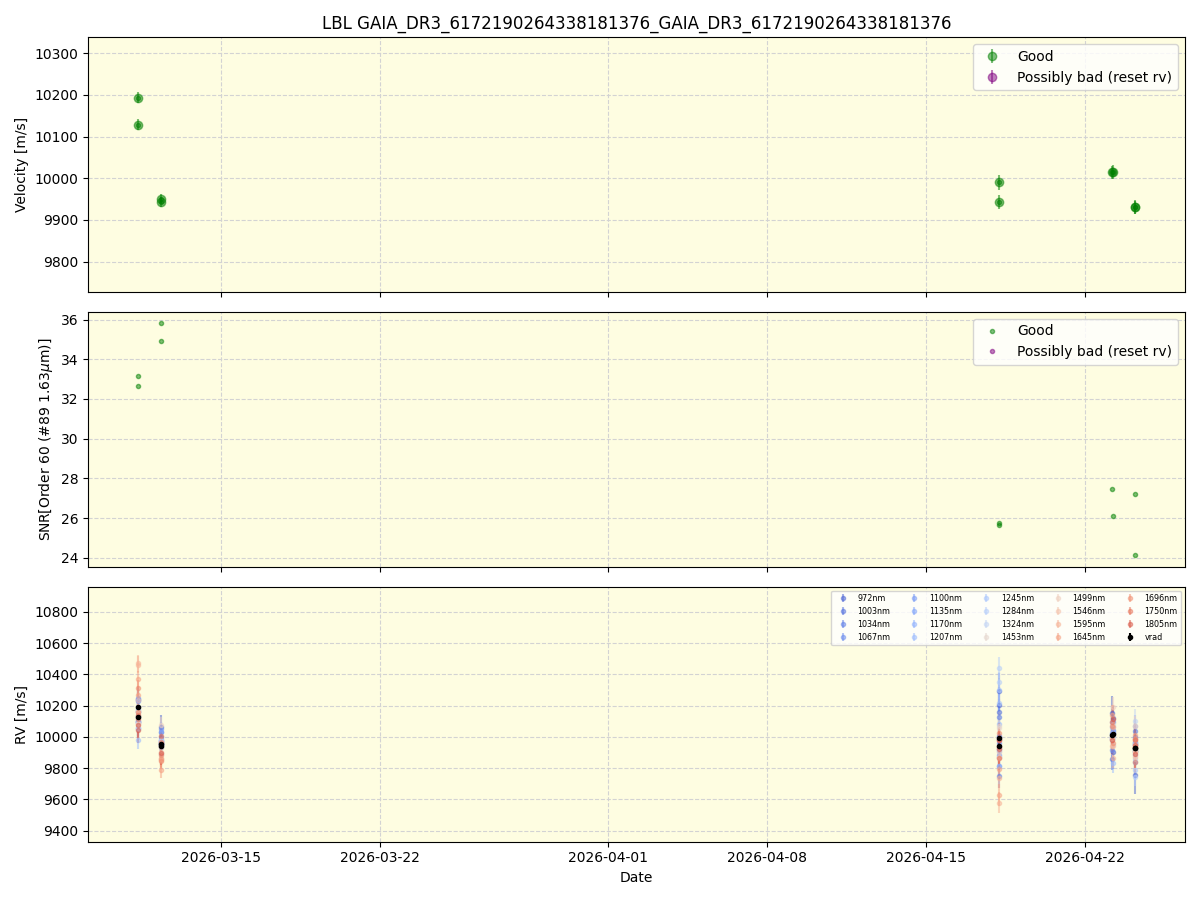Click the 2026-04-22 date tick label

click(x=1085, y=856)
